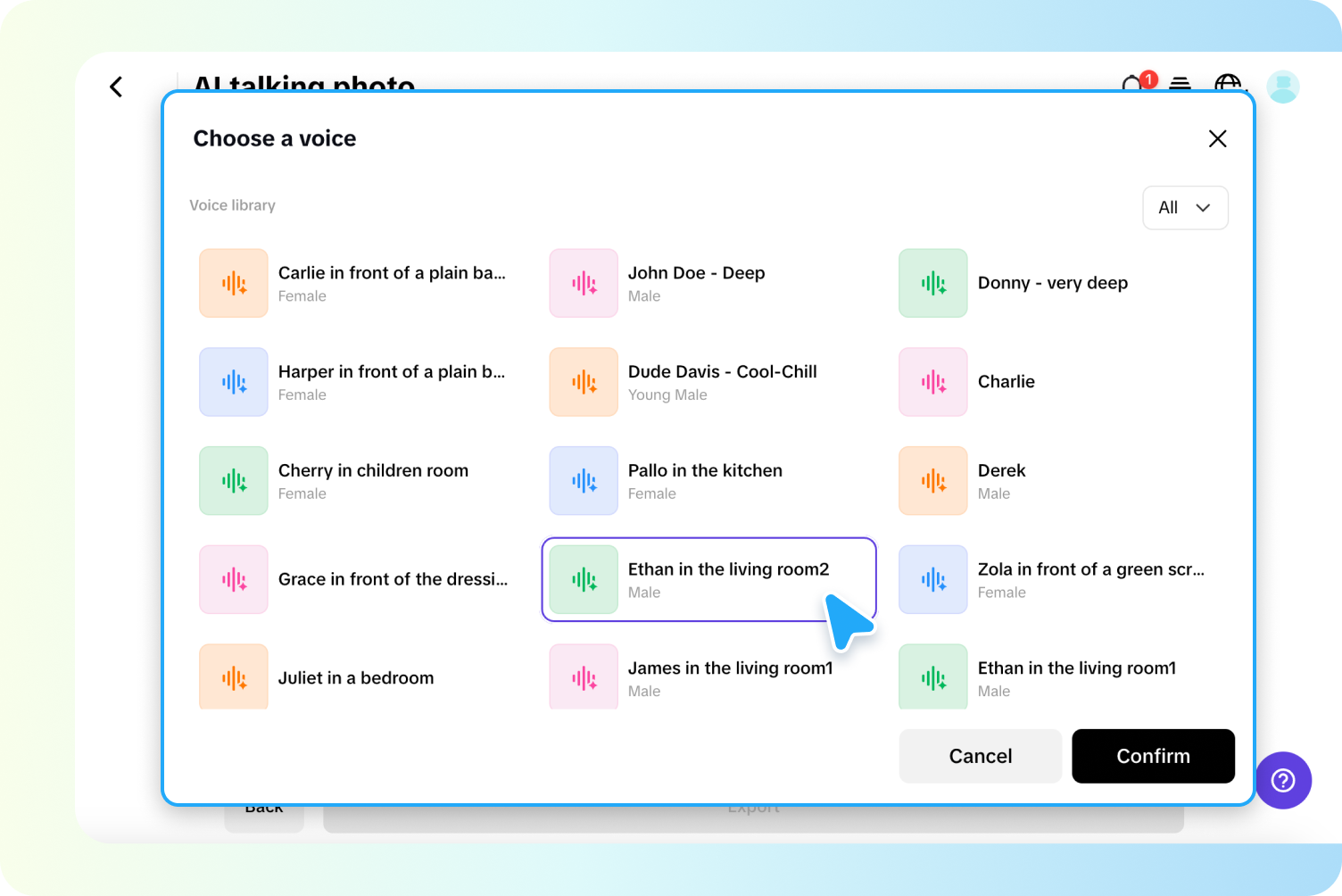Click the Pallo in the kitchen waveform icon
The width and height of the screenshot is (1342, 896).
point(583,480)
